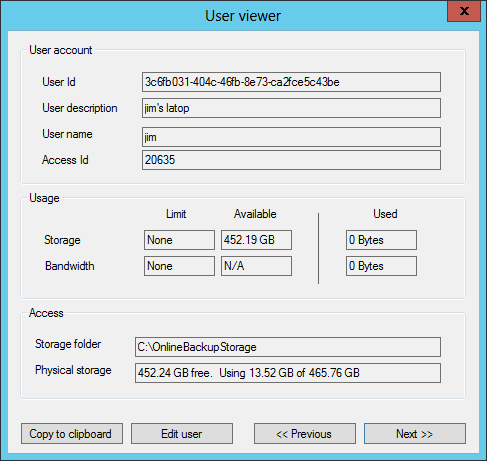Click the Usage group label
Viewport: 487px width, 461px height.
click(x=44, y=198)
